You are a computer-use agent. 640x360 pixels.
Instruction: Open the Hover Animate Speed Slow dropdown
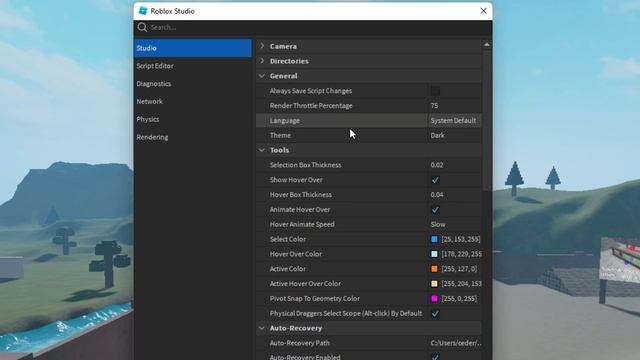click(x=454, y=224)
